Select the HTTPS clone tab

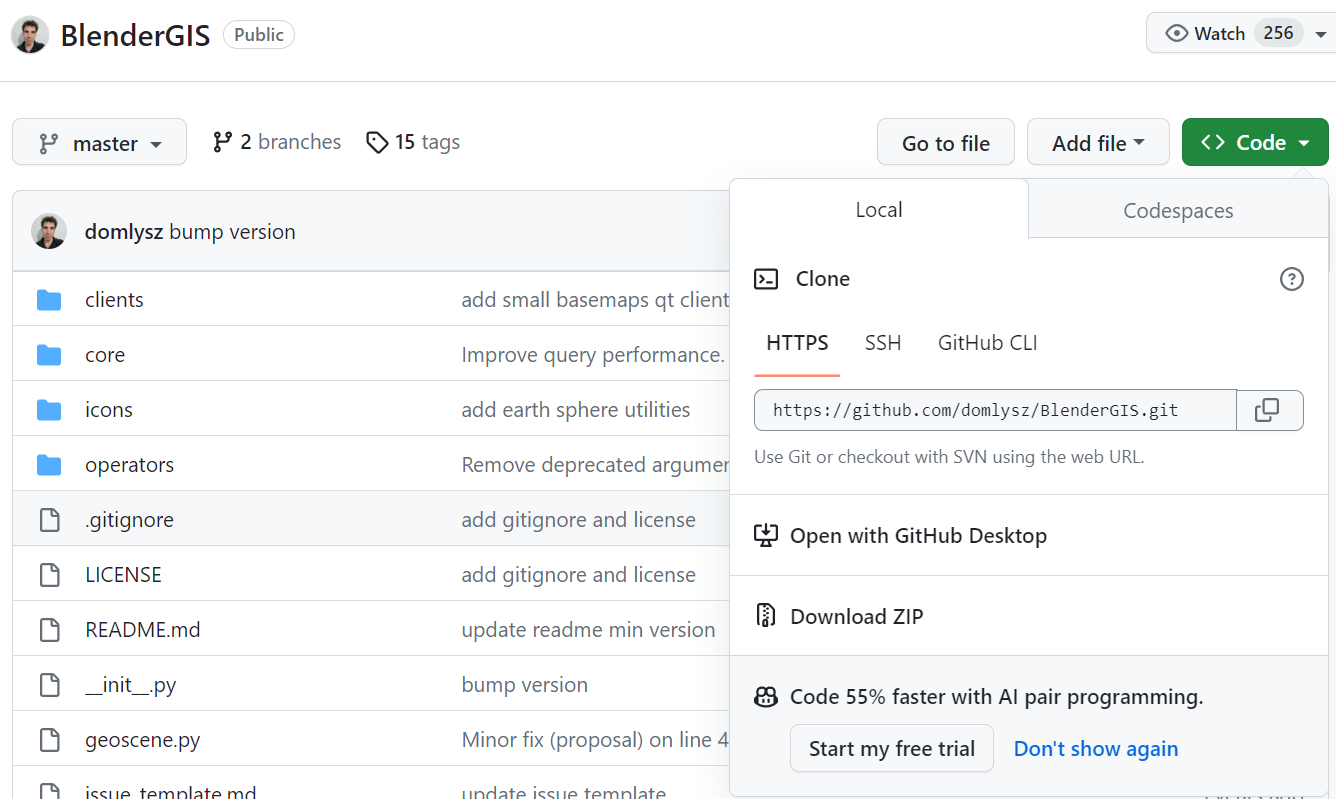coord(797,343)
